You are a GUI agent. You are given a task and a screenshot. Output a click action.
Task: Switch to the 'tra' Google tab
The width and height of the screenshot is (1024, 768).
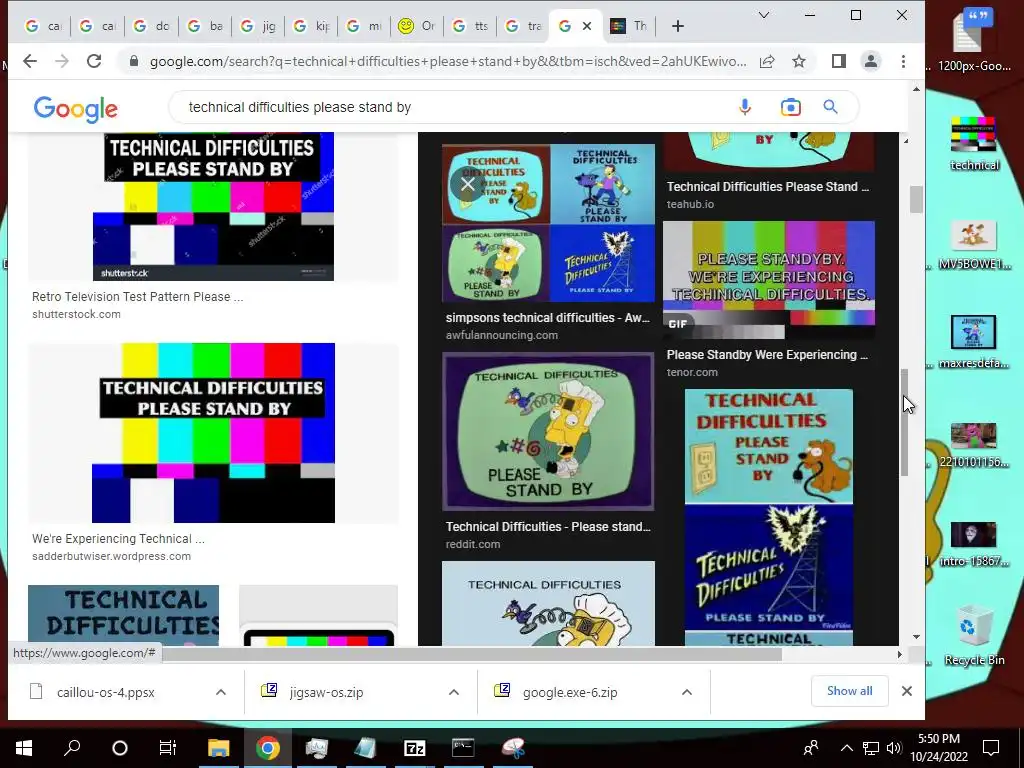[x=524, y=26]
